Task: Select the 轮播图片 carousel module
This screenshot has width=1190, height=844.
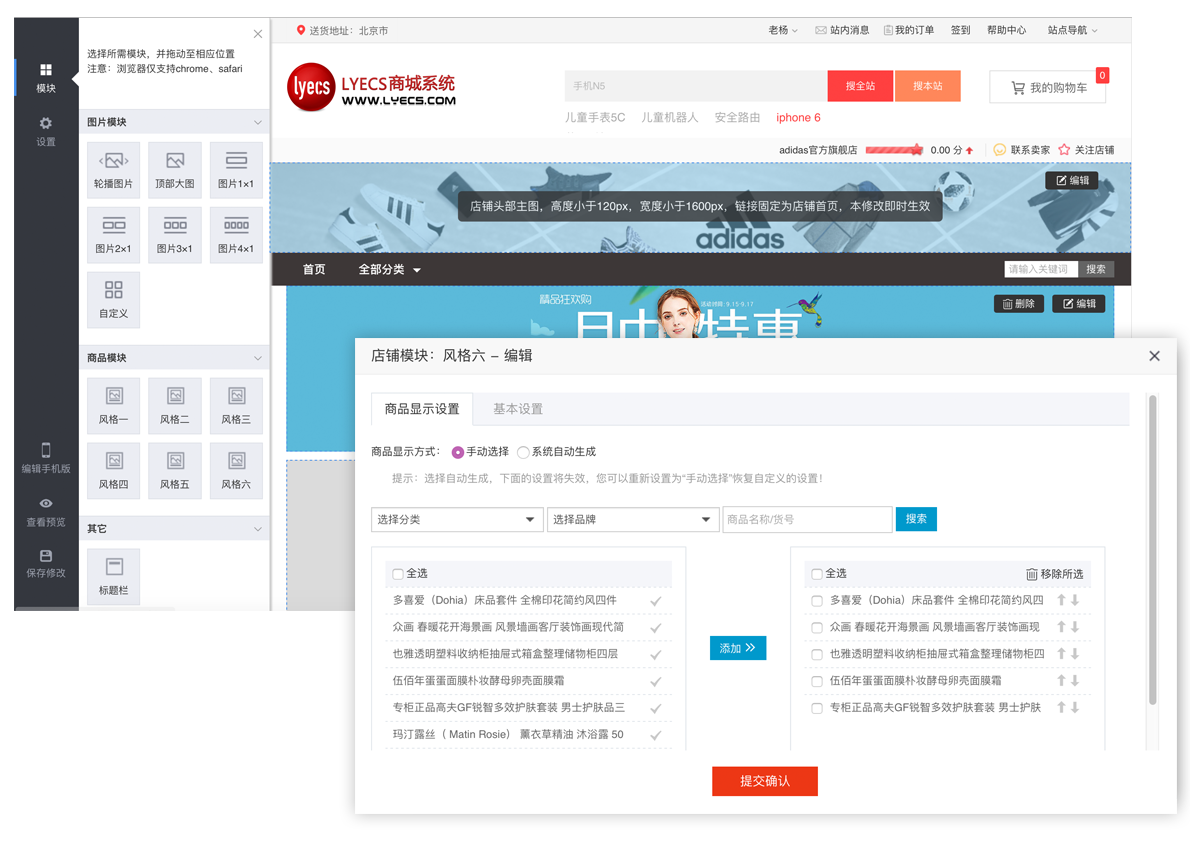Action: point(113,169)
